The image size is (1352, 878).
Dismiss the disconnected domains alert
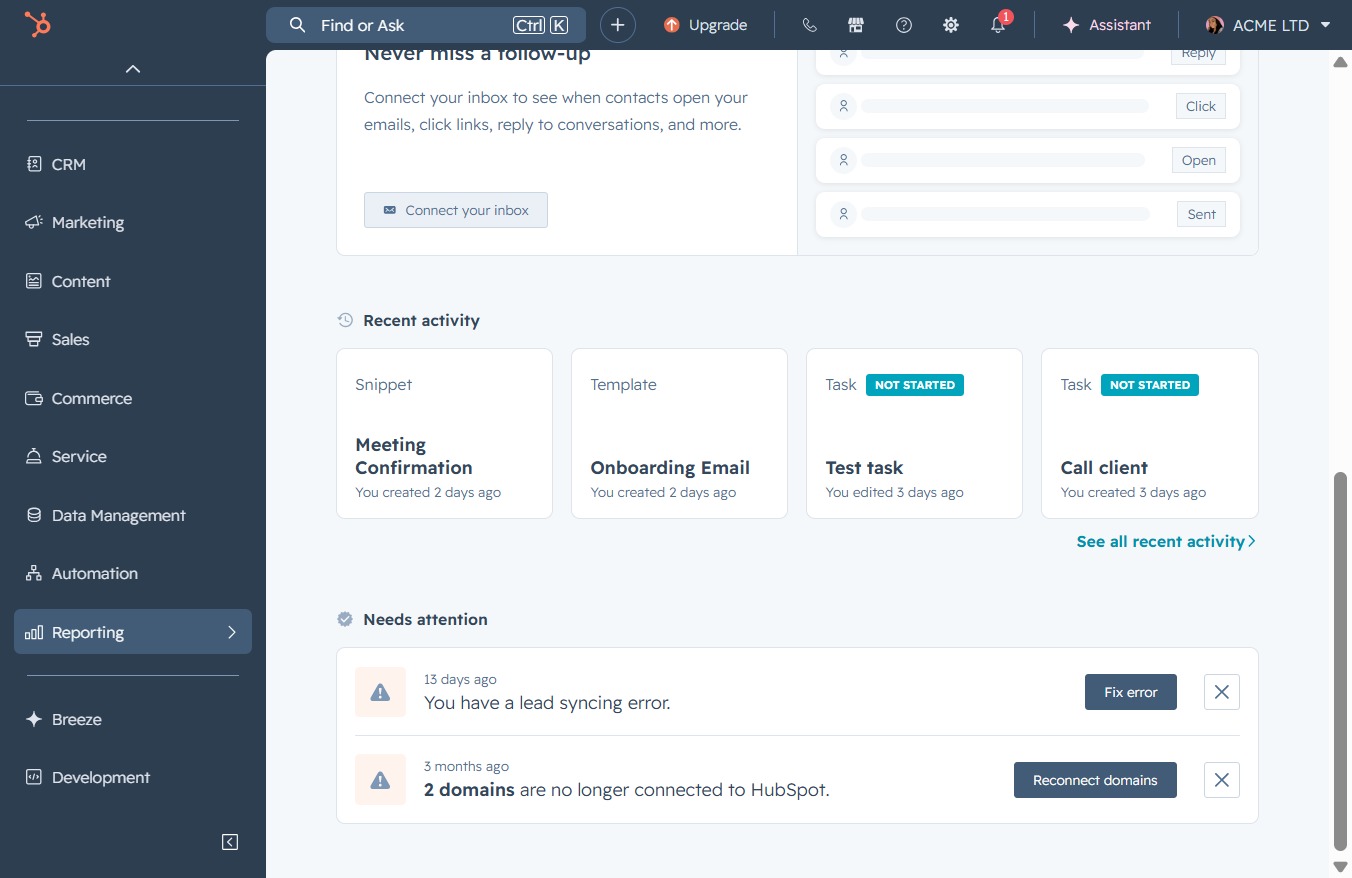pyautogui.click(x=1222, y=780)
